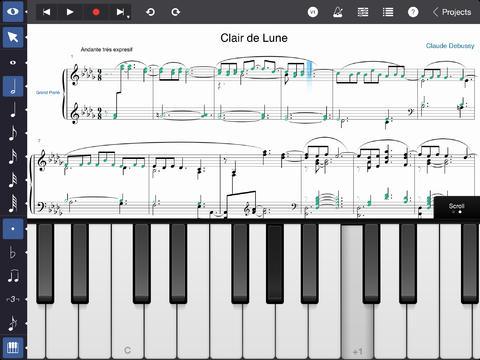Expand the skip-forward dropdown arrow

128,17
